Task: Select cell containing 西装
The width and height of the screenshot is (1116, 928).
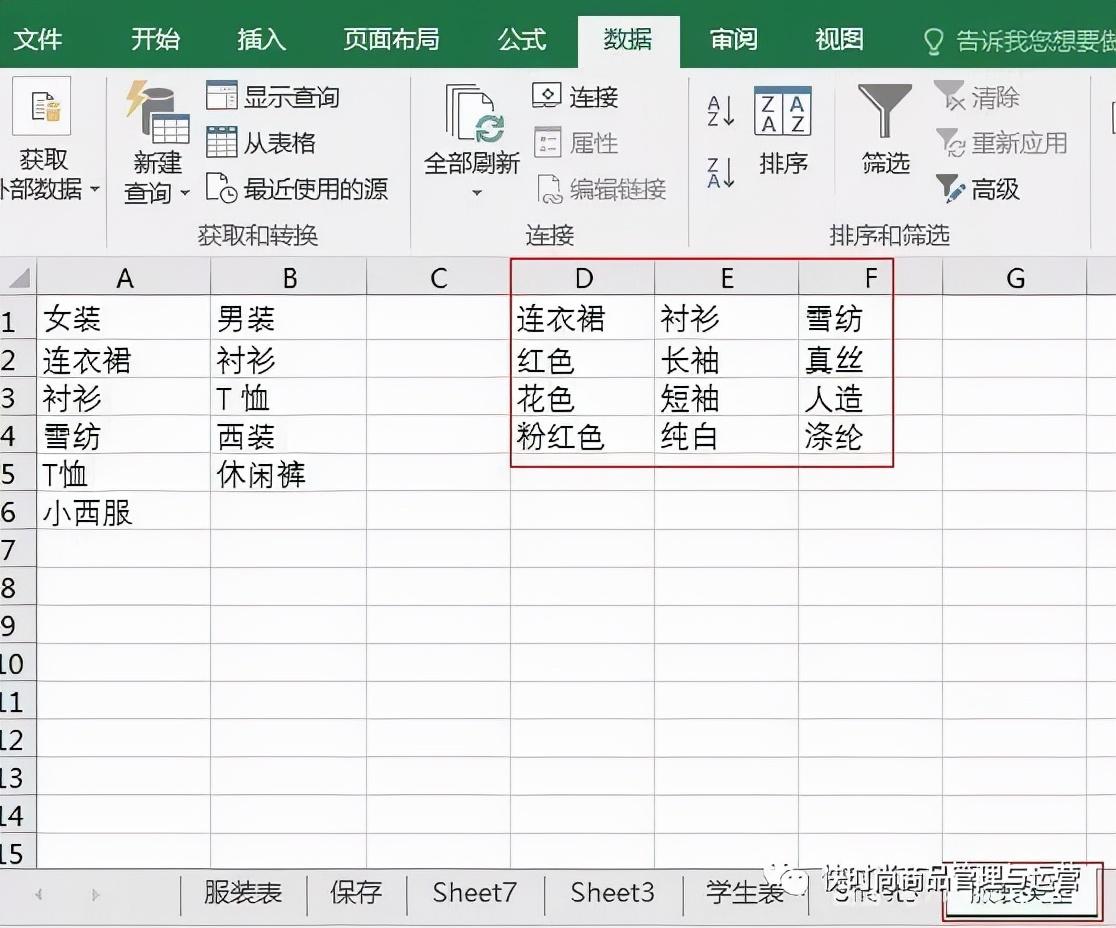Action: 289,436
